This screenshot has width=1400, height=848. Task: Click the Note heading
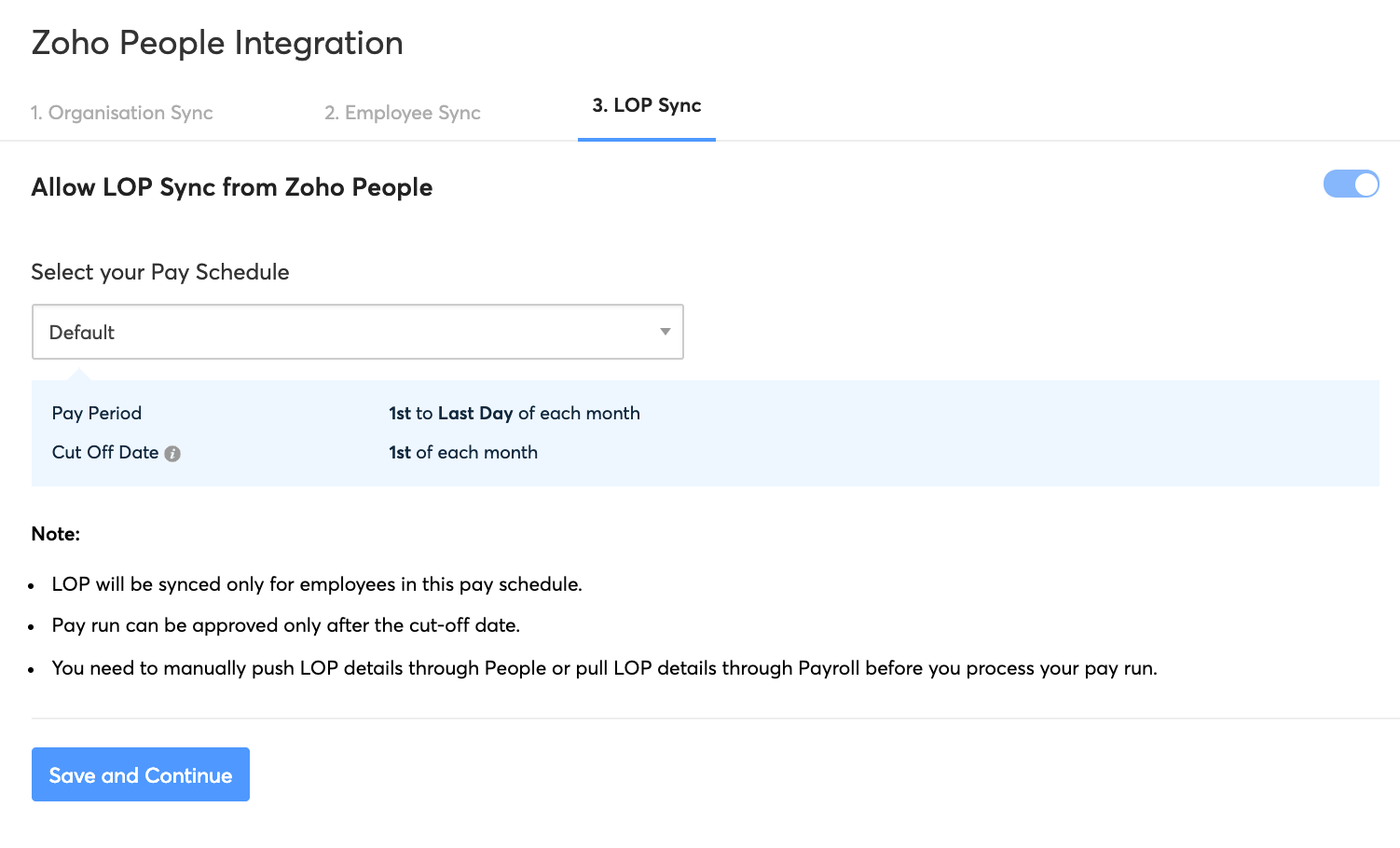pos(56,534)
